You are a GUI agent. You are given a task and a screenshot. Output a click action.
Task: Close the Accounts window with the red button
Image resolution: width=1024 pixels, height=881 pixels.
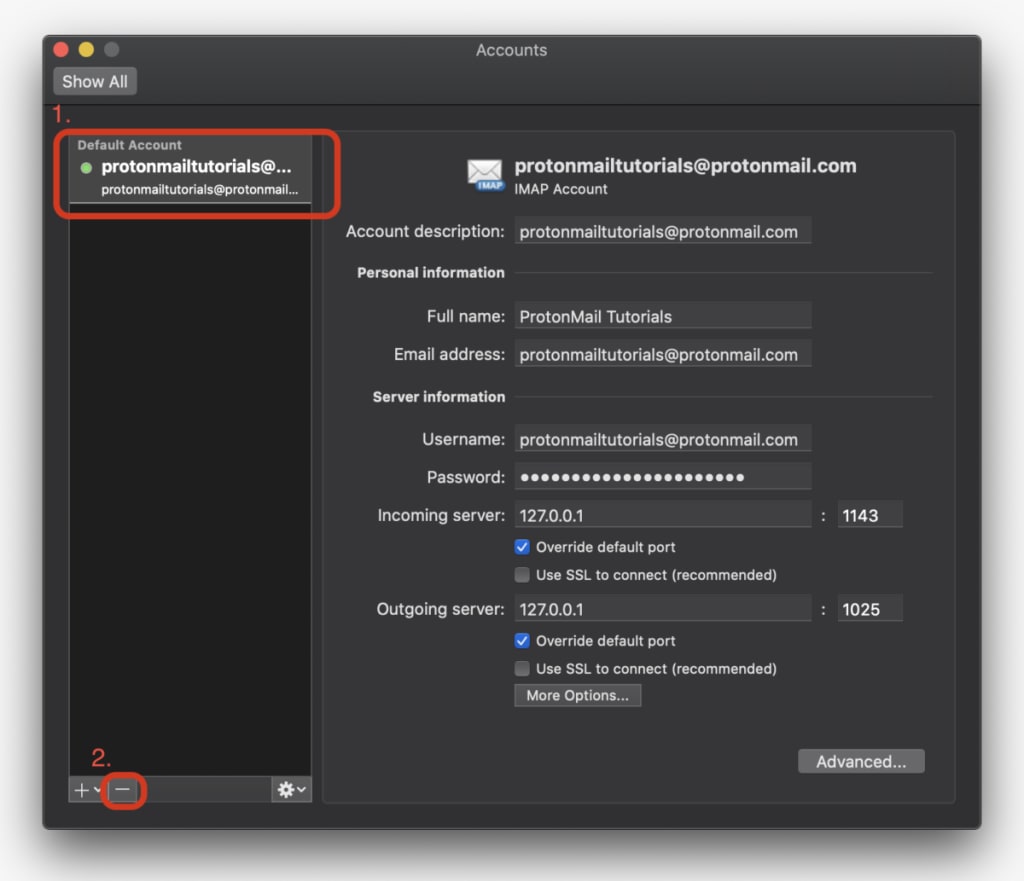click(x=61, y=50)
